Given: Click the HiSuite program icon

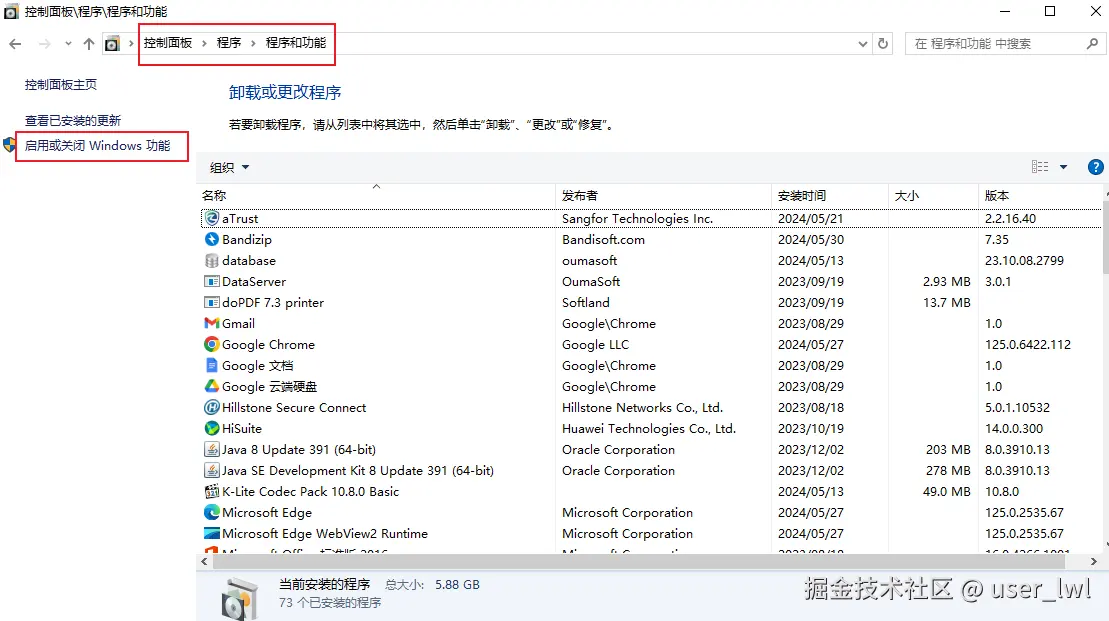Looking at the screenshot, I should 211,429.
